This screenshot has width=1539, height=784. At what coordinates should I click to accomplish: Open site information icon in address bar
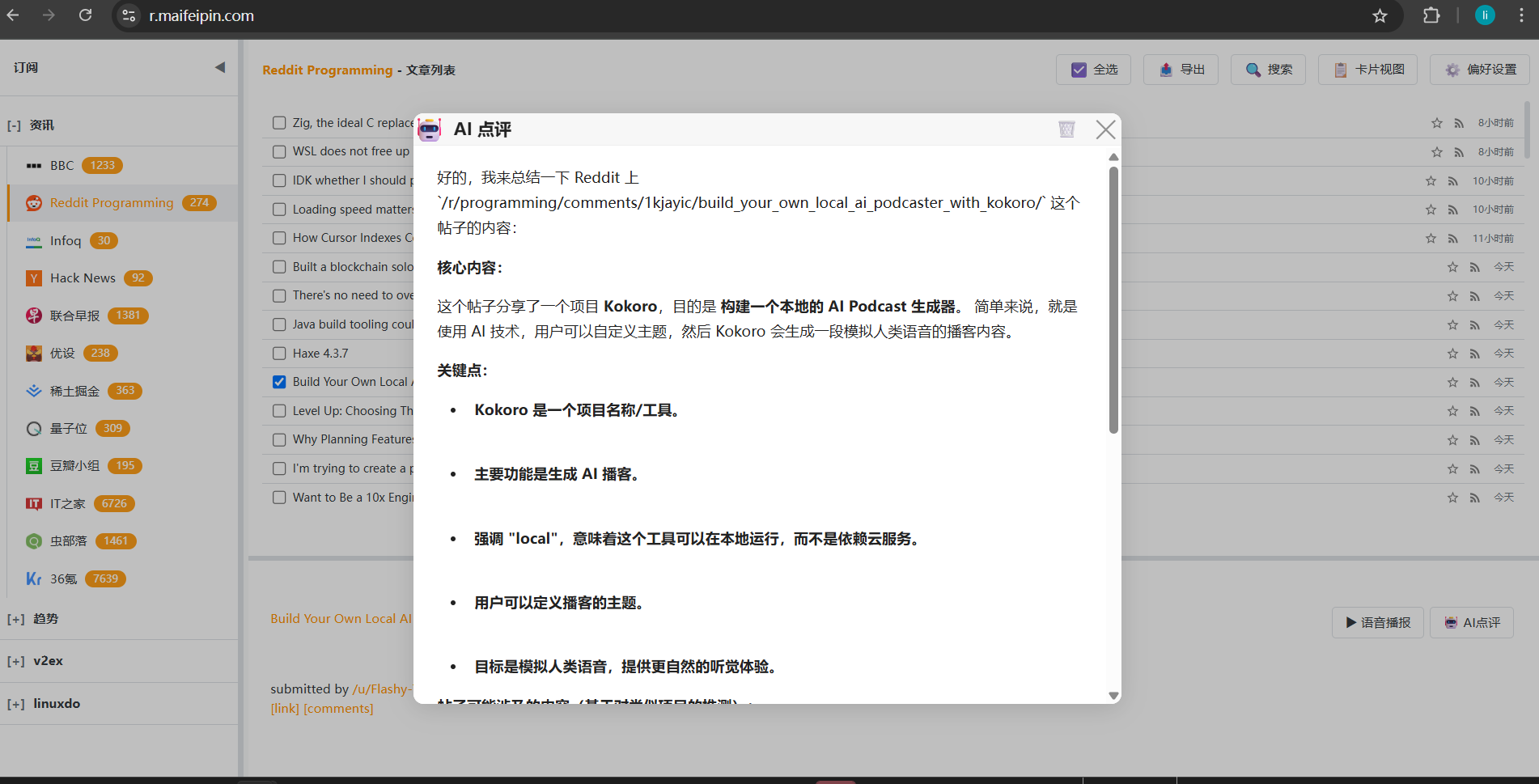coord(129,15)
